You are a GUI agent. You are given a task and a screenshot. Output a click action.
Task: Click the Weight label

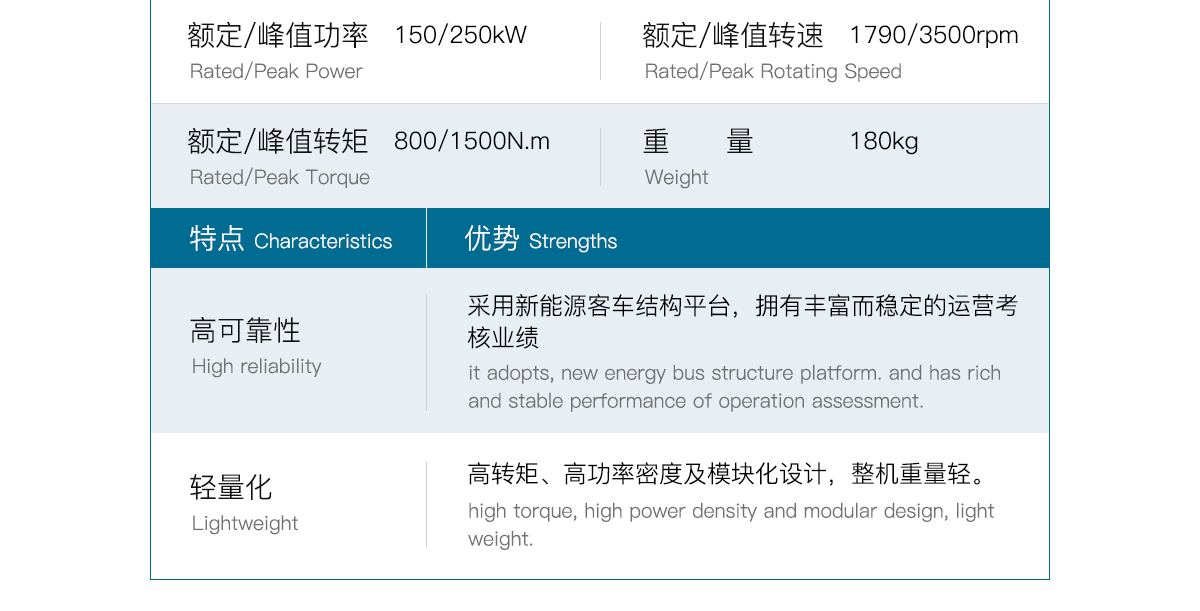(676, 178)
